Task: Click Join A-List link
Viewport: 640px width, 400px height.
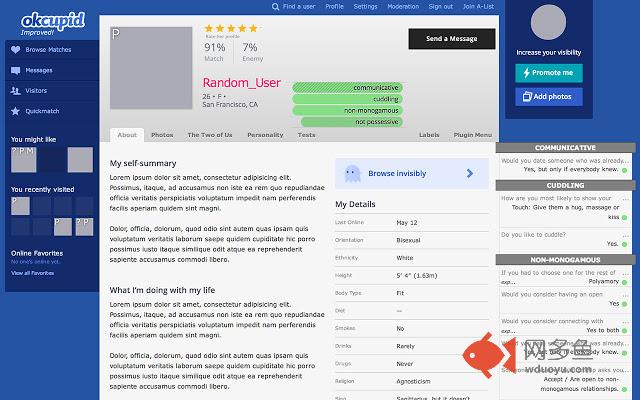Action: coord(478,7)
